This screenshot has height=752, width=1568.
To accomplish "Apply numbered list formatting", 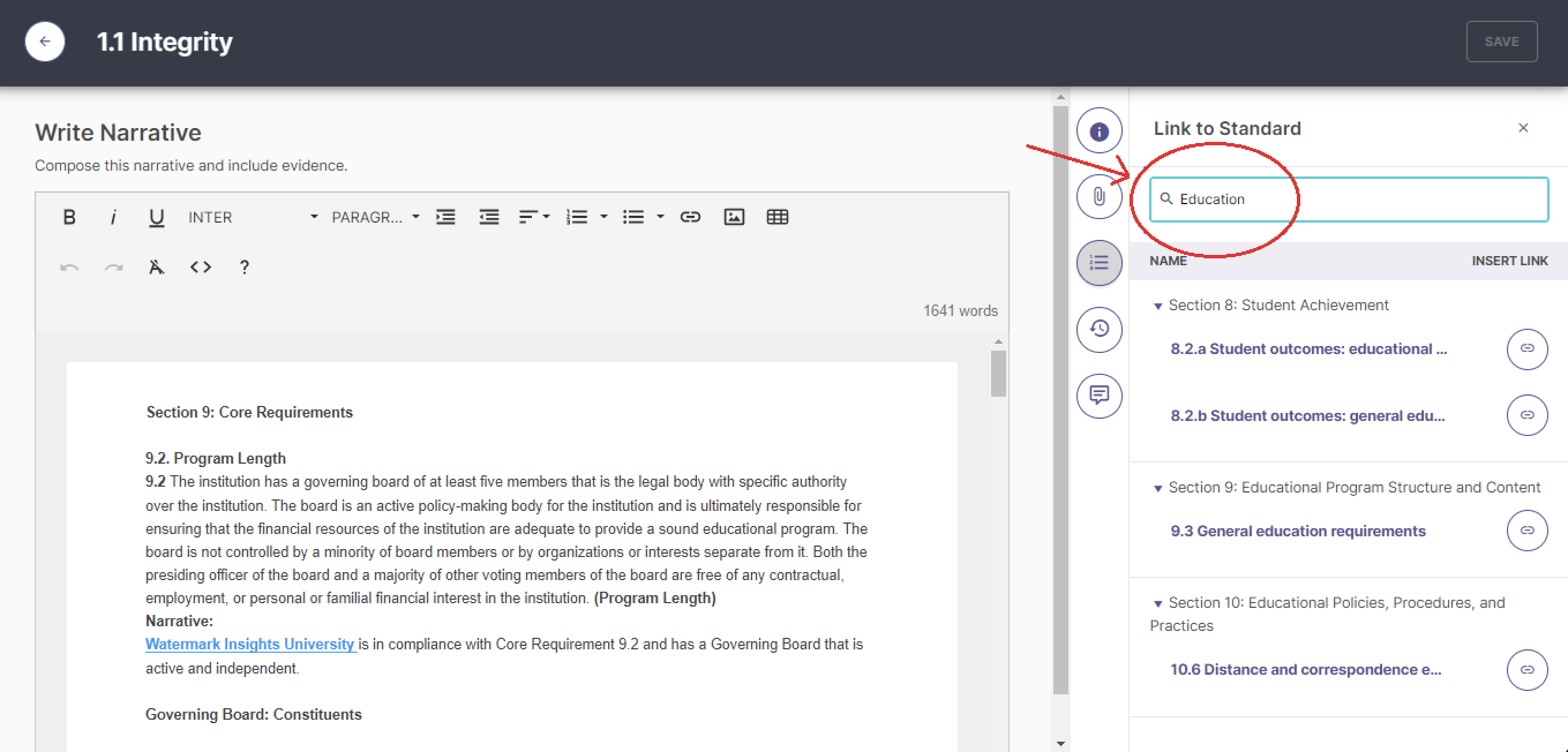I will point(577,217).
